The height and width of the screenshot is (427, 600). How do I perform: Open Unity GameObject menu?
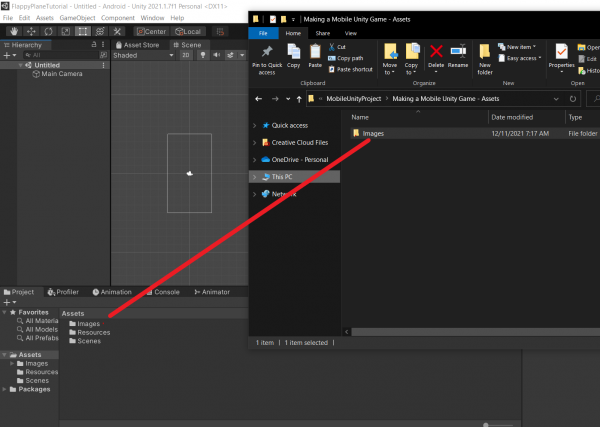(77, 18)
